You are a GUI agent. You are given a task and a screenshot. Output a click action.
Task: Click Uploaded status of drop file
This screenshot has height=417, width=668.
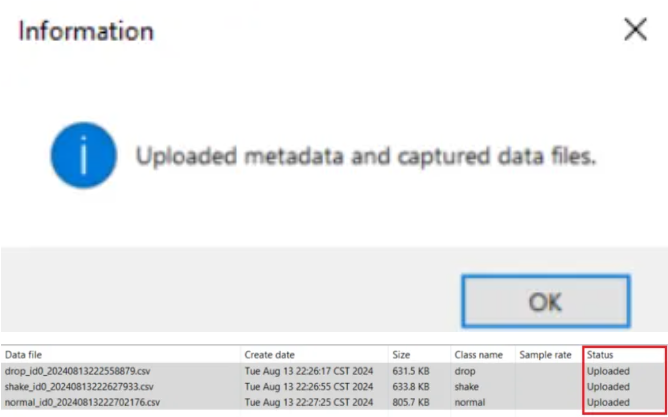(608, 371)
